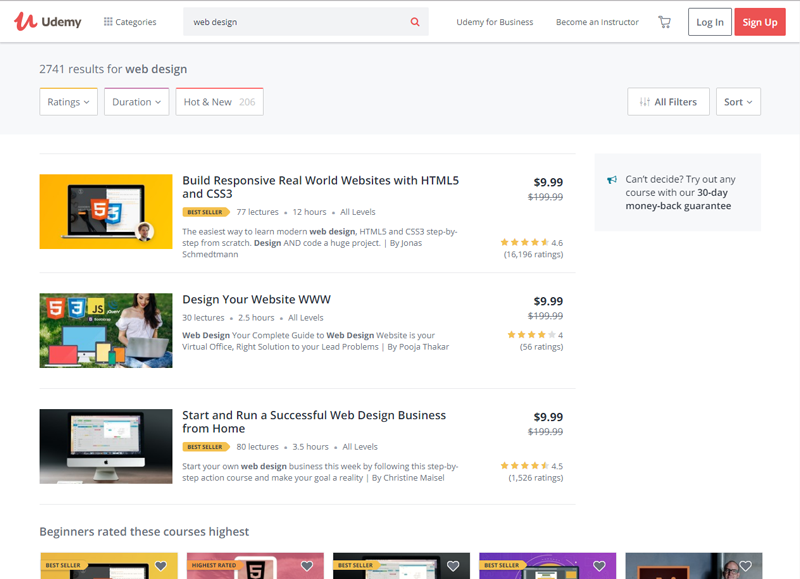800x579 pixels.
Task: Click the Udemy logo
Action: pos(48,22)
